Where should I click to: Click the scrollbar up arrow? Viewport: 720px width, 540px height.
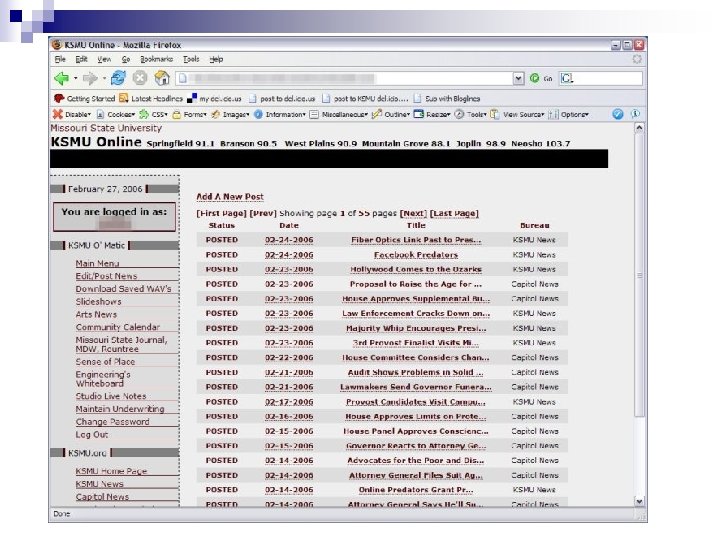(x=639, y=129)
